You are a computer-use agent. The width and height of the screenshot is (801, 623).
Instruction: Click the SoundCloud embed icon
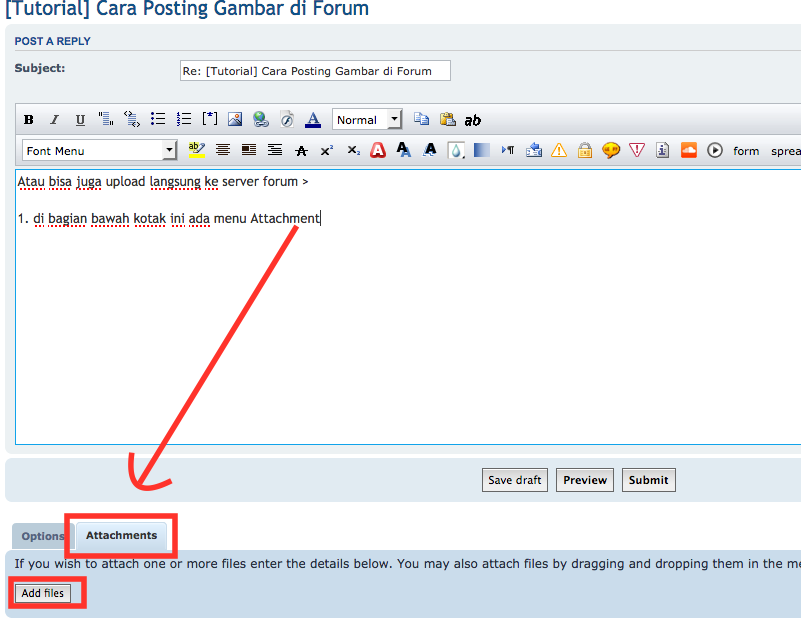pos(688,150)
